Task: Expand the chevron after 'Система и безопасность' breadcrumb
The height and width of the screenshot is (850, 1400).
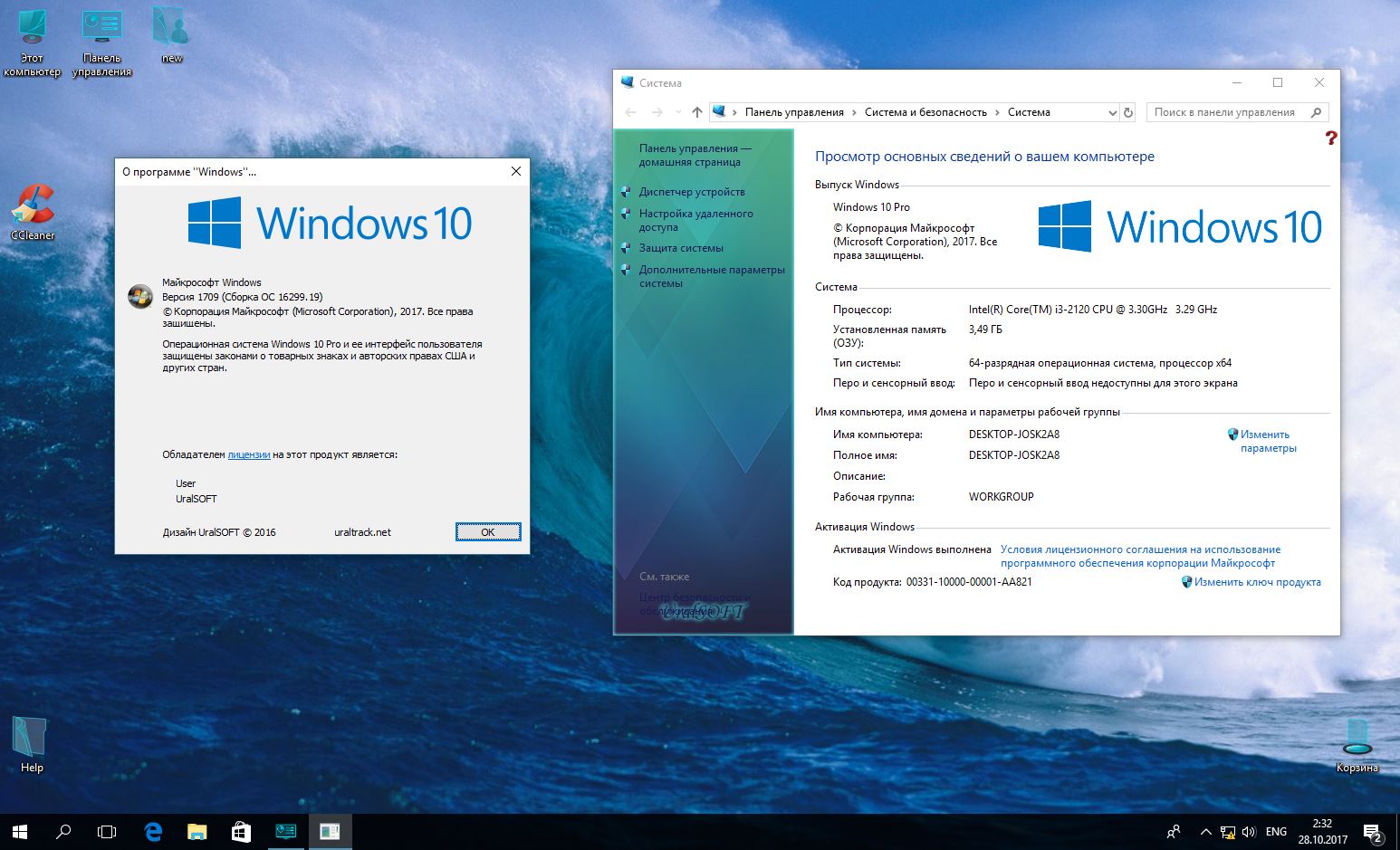Action: (997, 112)
